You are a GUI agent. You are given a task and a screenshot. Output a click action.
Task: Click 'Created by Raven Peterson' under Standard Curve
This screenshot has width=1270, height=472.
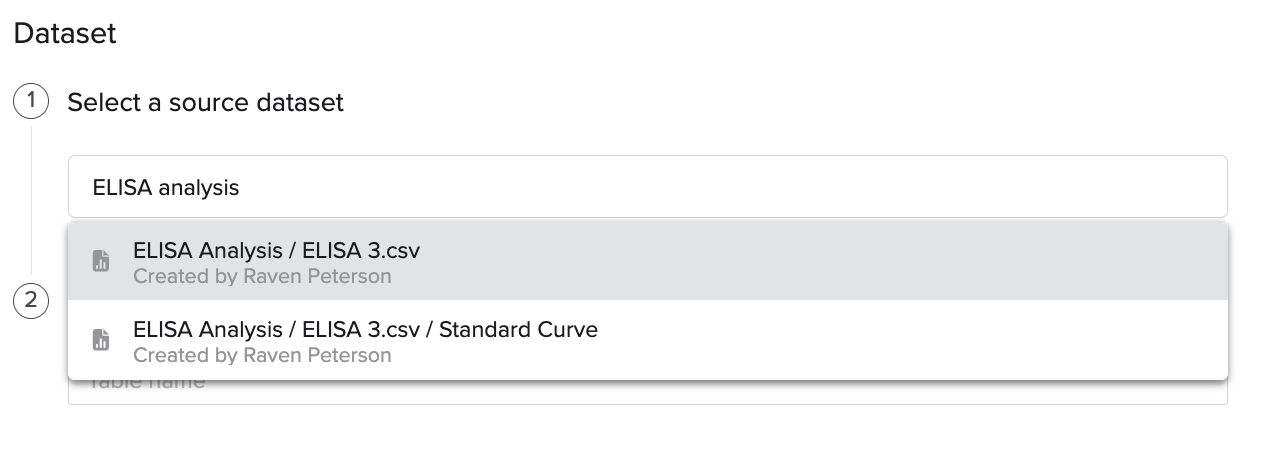[x=262, y=355]
